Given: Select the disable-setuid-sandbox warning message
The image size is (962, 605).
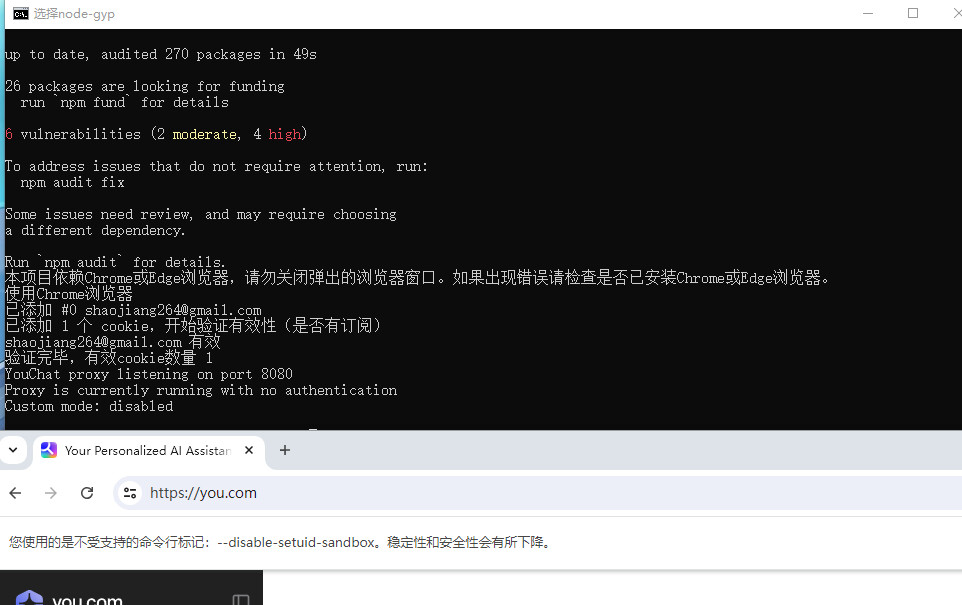Looking at the screenshot, I should (x=280, y=542).
